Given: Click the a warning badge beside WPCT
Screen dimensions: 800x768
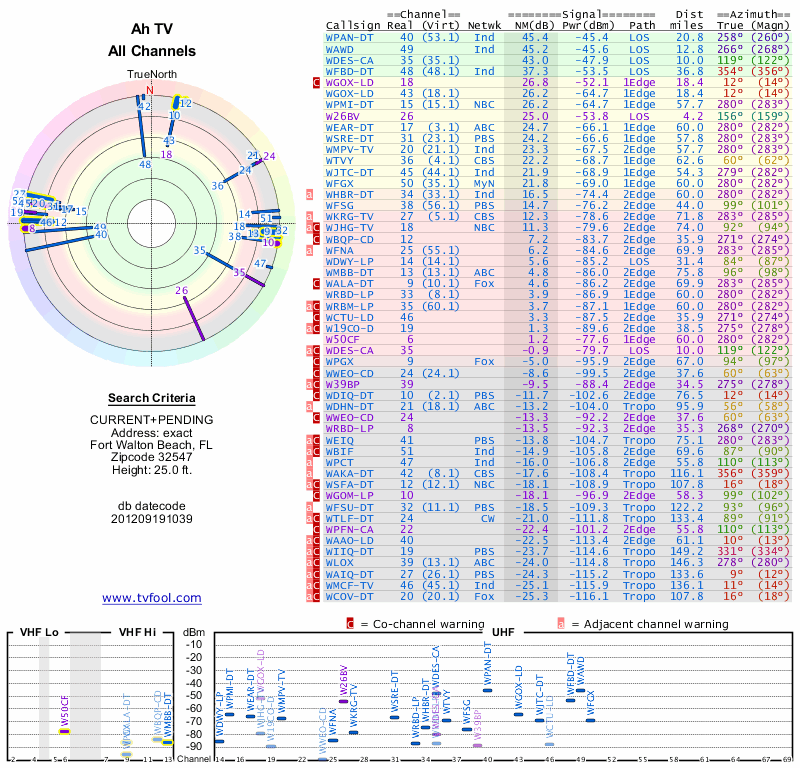Looking at the screenshot, I should [309, 462].
